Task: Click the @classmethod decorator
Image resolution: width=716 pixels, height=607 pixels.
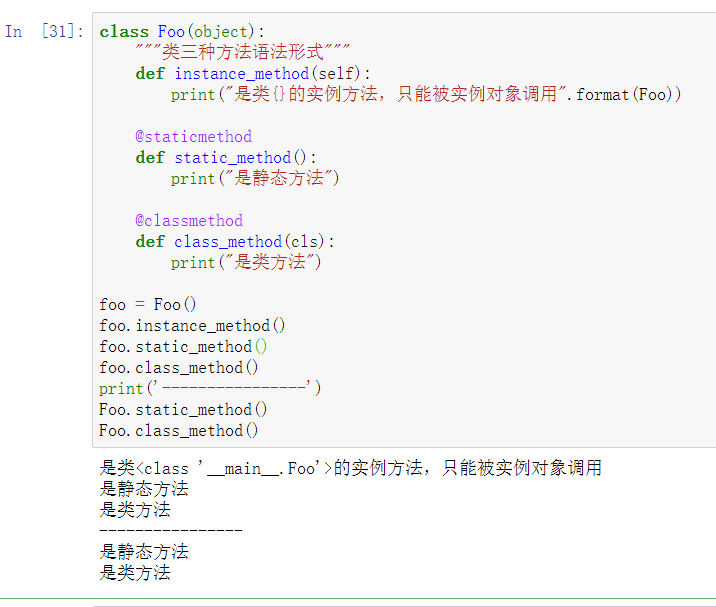Action: [x=189, y=221]
